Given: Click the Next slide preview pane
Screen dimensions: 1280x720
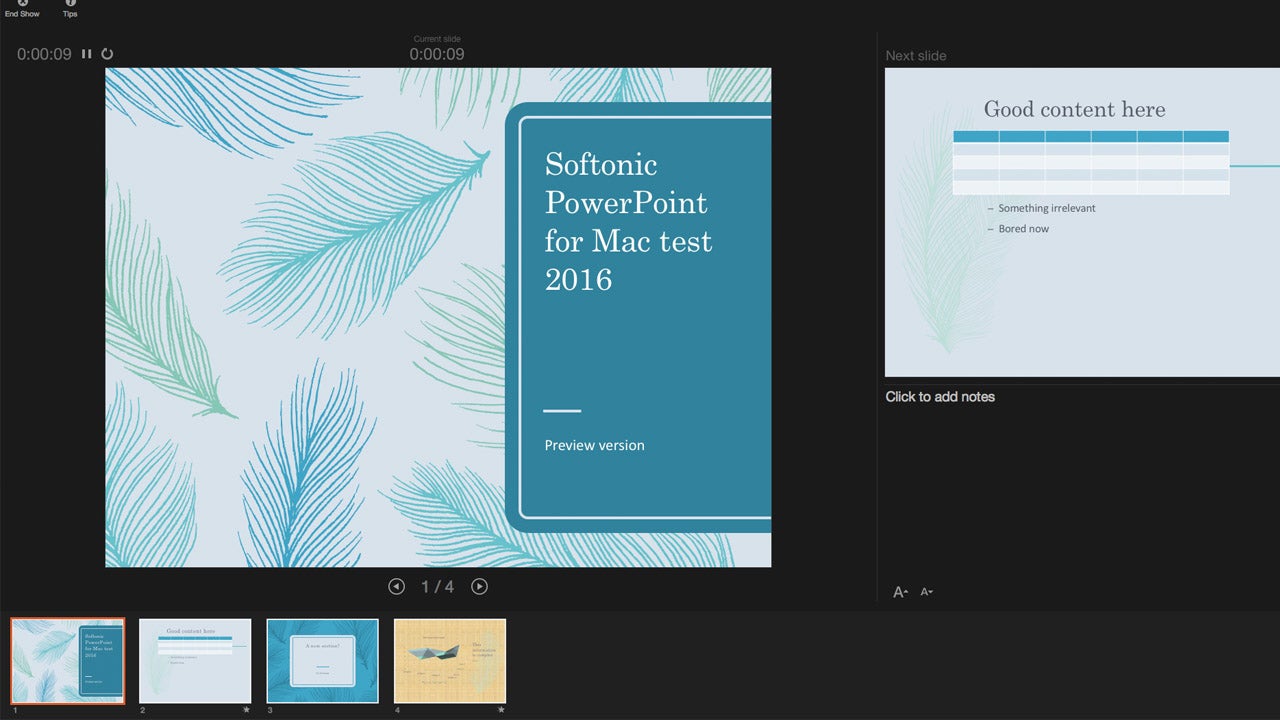Looking at the screenshot, I should (1082, 222).
